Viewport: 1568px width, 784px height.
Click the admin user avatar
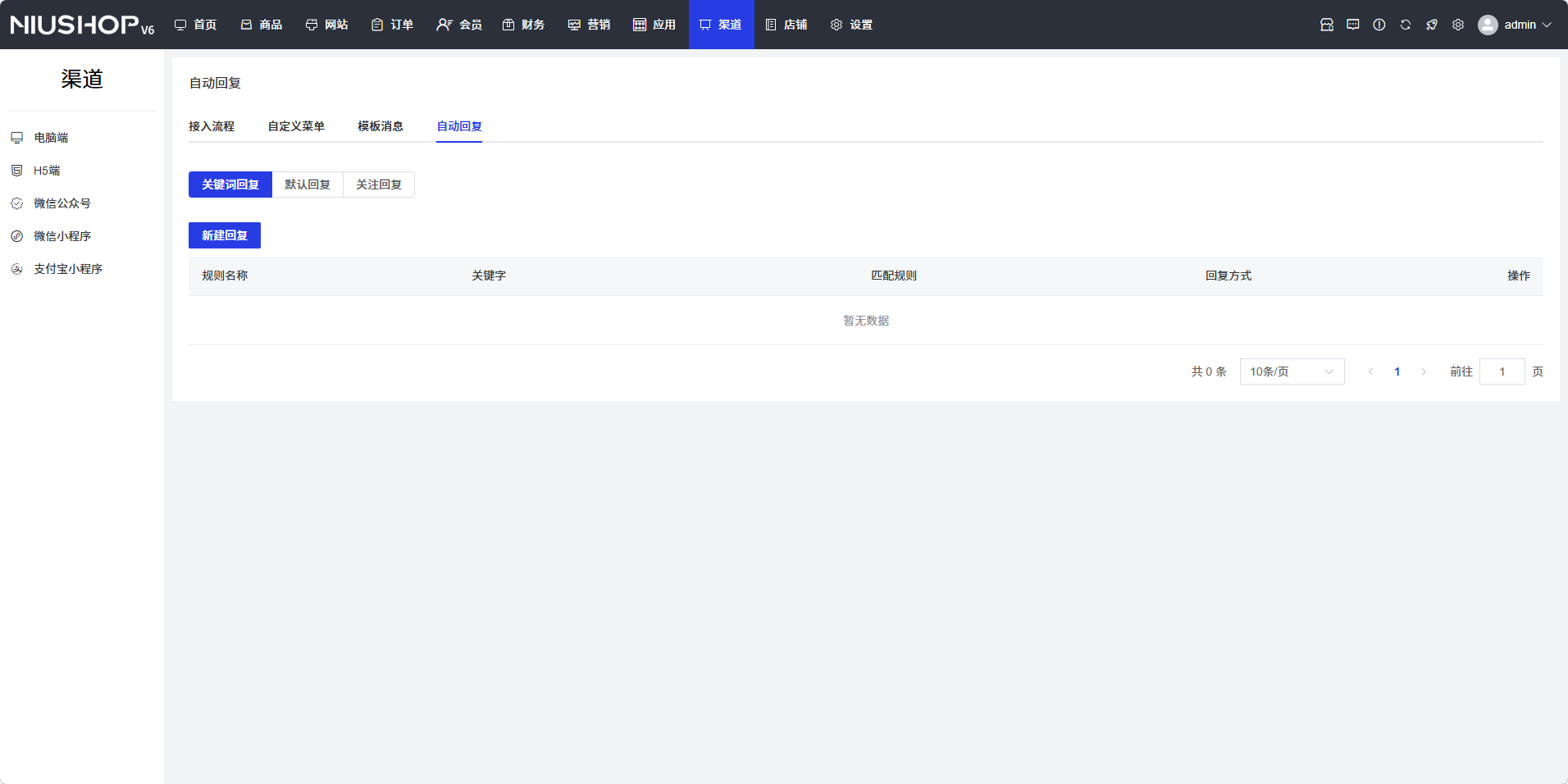[x=1487, y=25]
